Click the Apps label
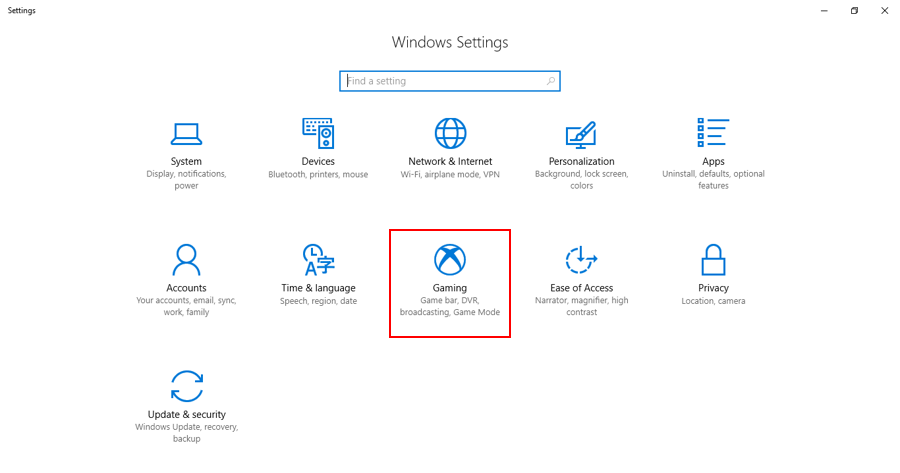The image size is (900, 473). pyautogui.click(x=713, y=161)
